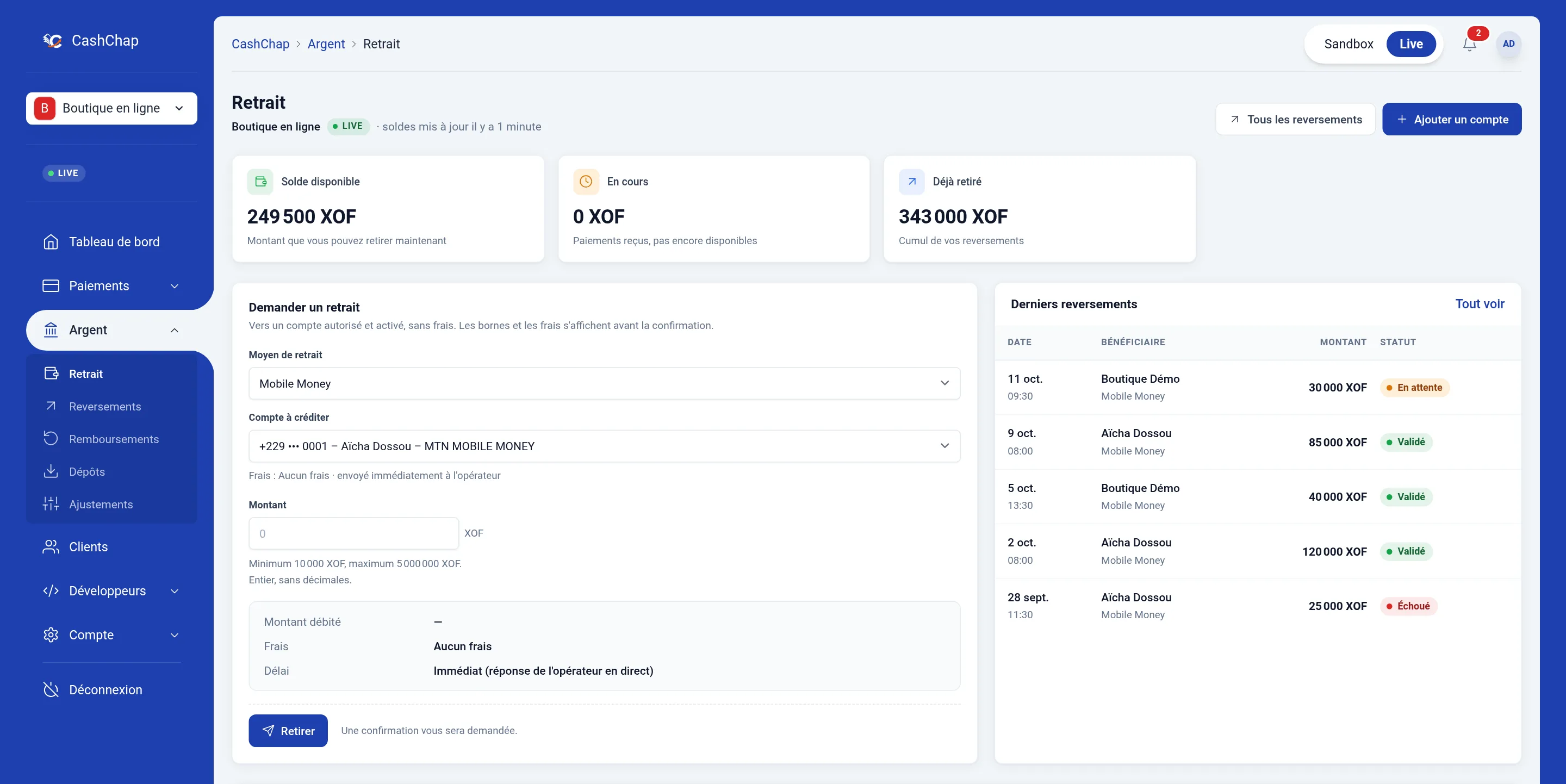Image resolution: width=1566 pixels, height=784 pixels.
Task: Open notifications bell icon
Action: pos(1469,43)
